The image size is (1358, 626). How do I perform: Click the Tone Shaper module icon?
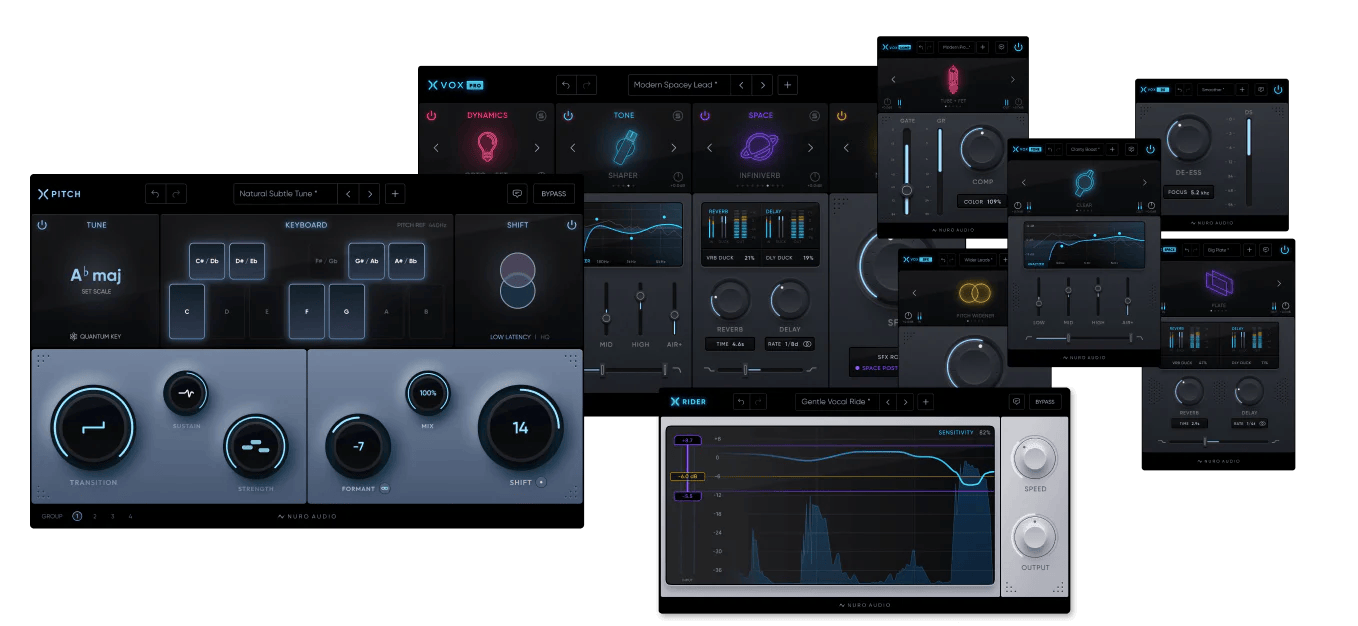click(624, 148)
